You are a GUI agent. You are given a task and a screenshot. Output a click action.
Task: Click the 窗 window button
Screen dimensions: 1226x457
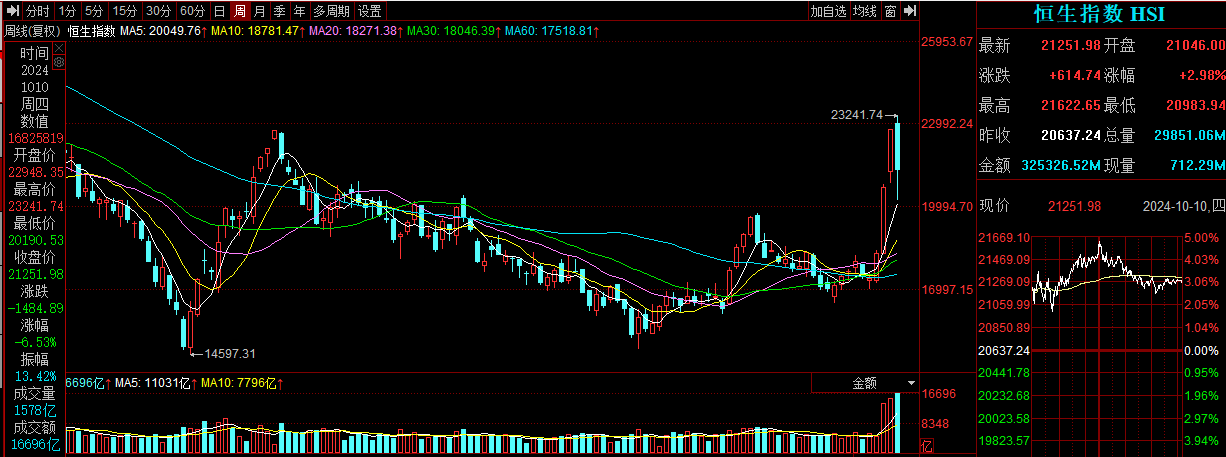889,11
